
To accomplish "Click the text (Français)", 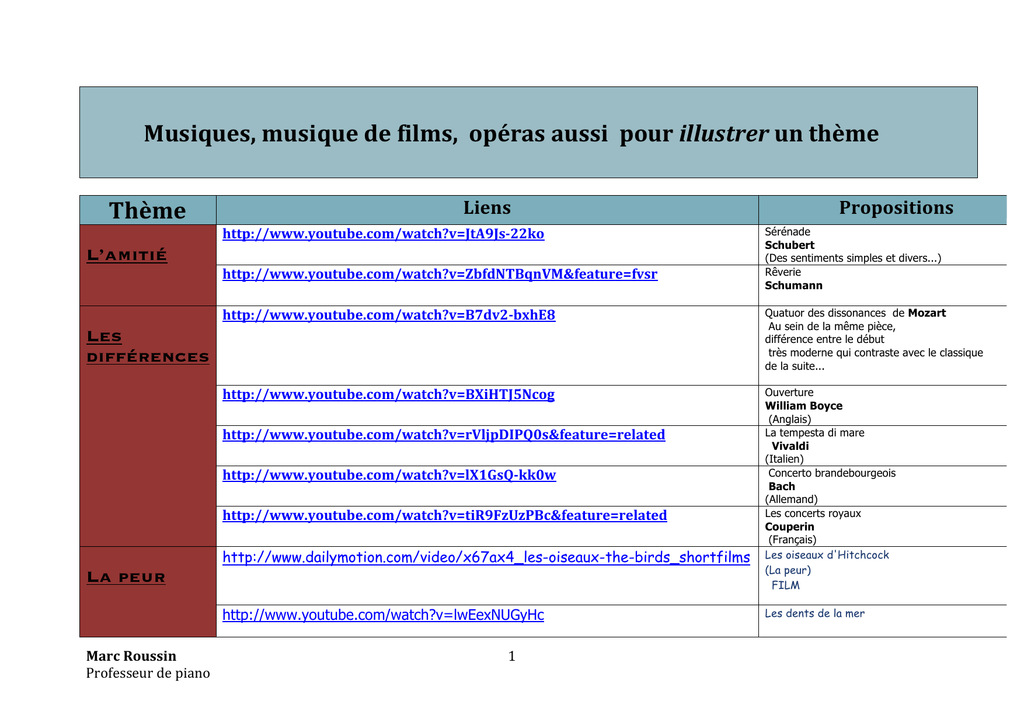I will [x=792, y=540].
